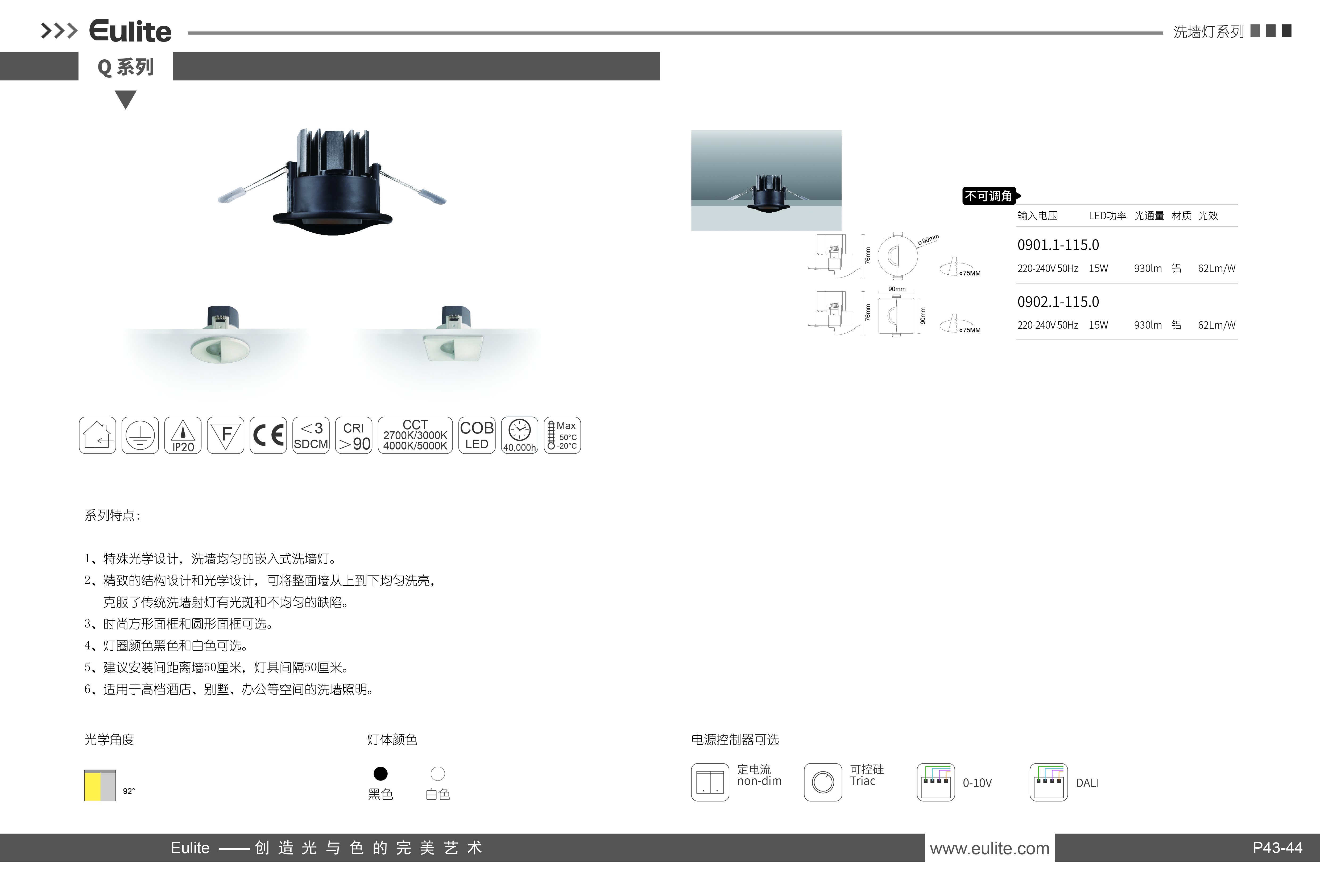Click the ceiling-installed lamp photo thumbnail
This screenshot has height=896, width=1320.
click(766, 180)
